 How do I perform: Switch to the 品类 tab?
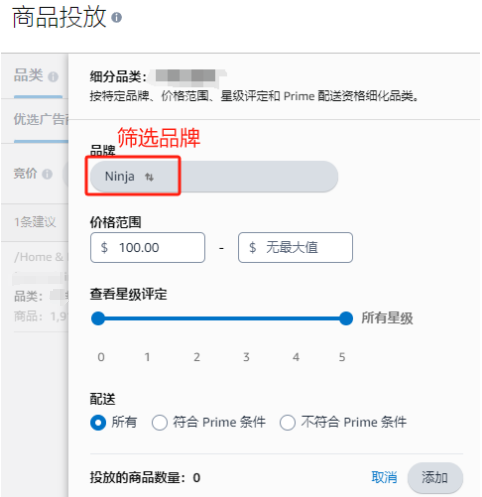[x=29, y=75]
